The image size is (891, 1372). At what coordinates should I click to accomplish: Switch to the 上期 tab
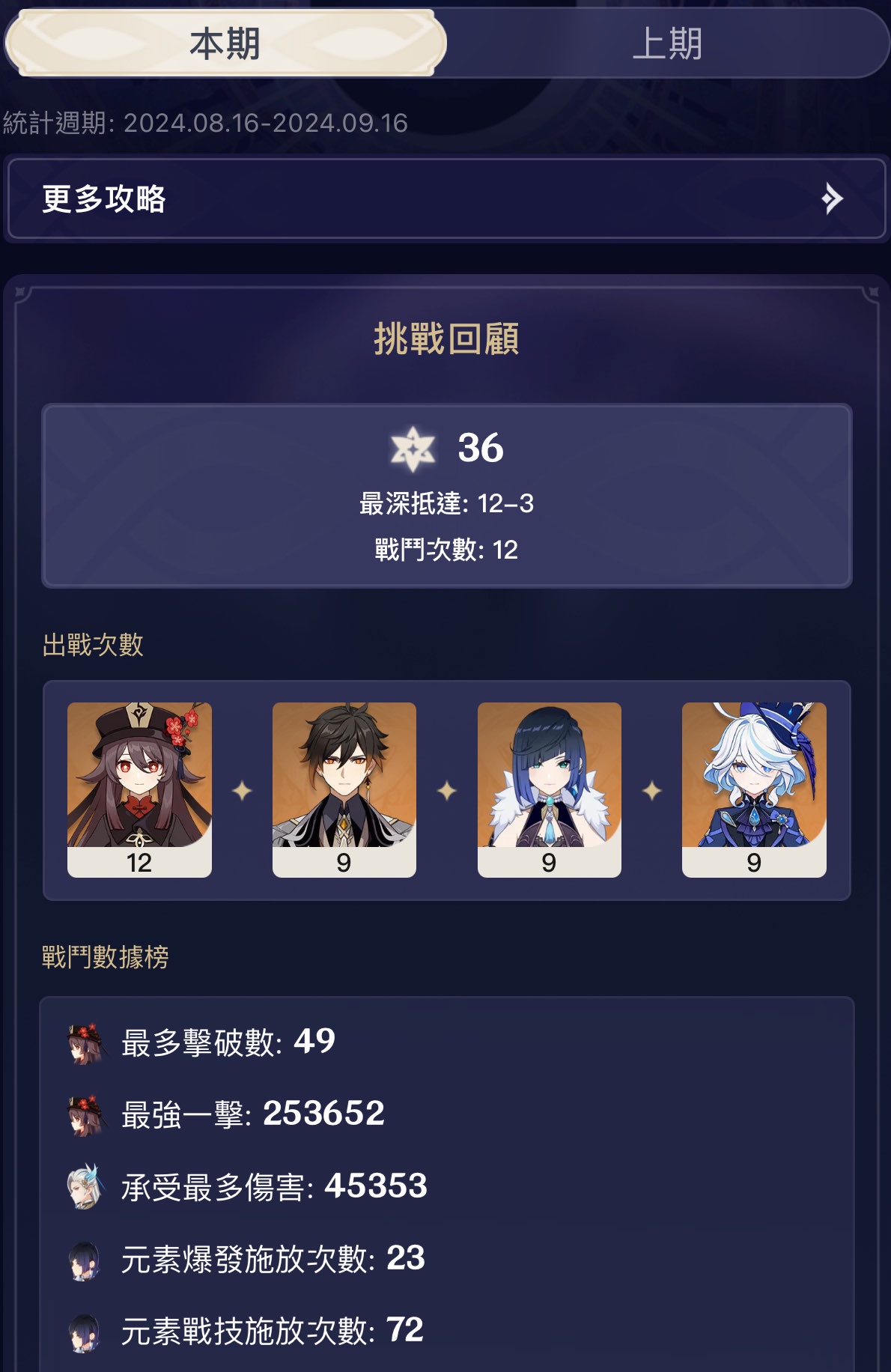667,43
